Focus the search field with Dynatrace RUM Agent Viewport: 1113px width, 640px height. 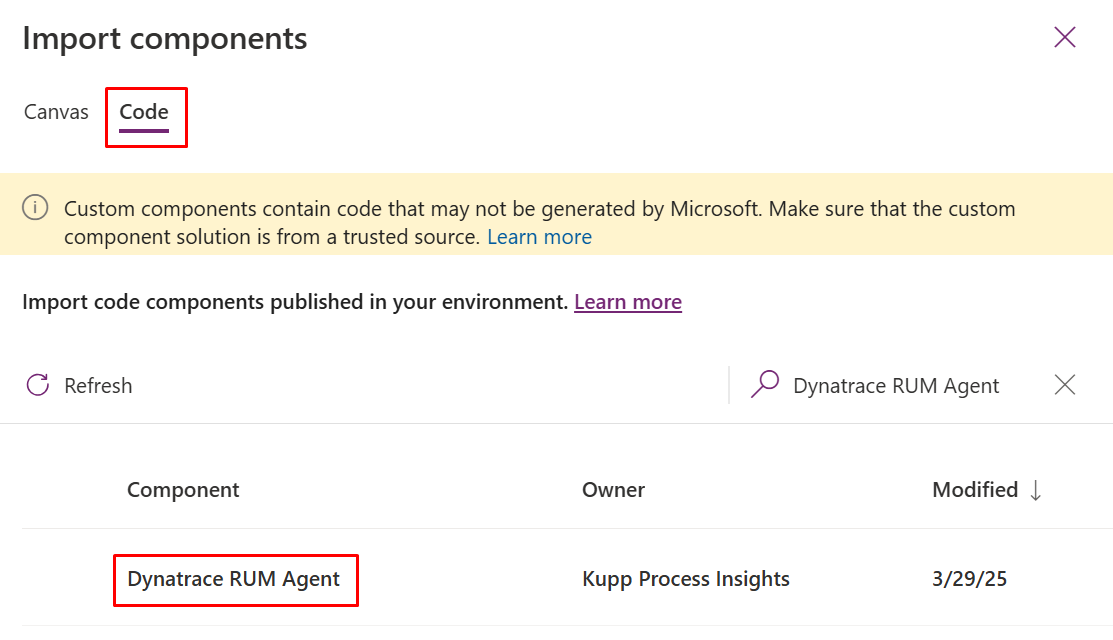[x=896, y=386]
